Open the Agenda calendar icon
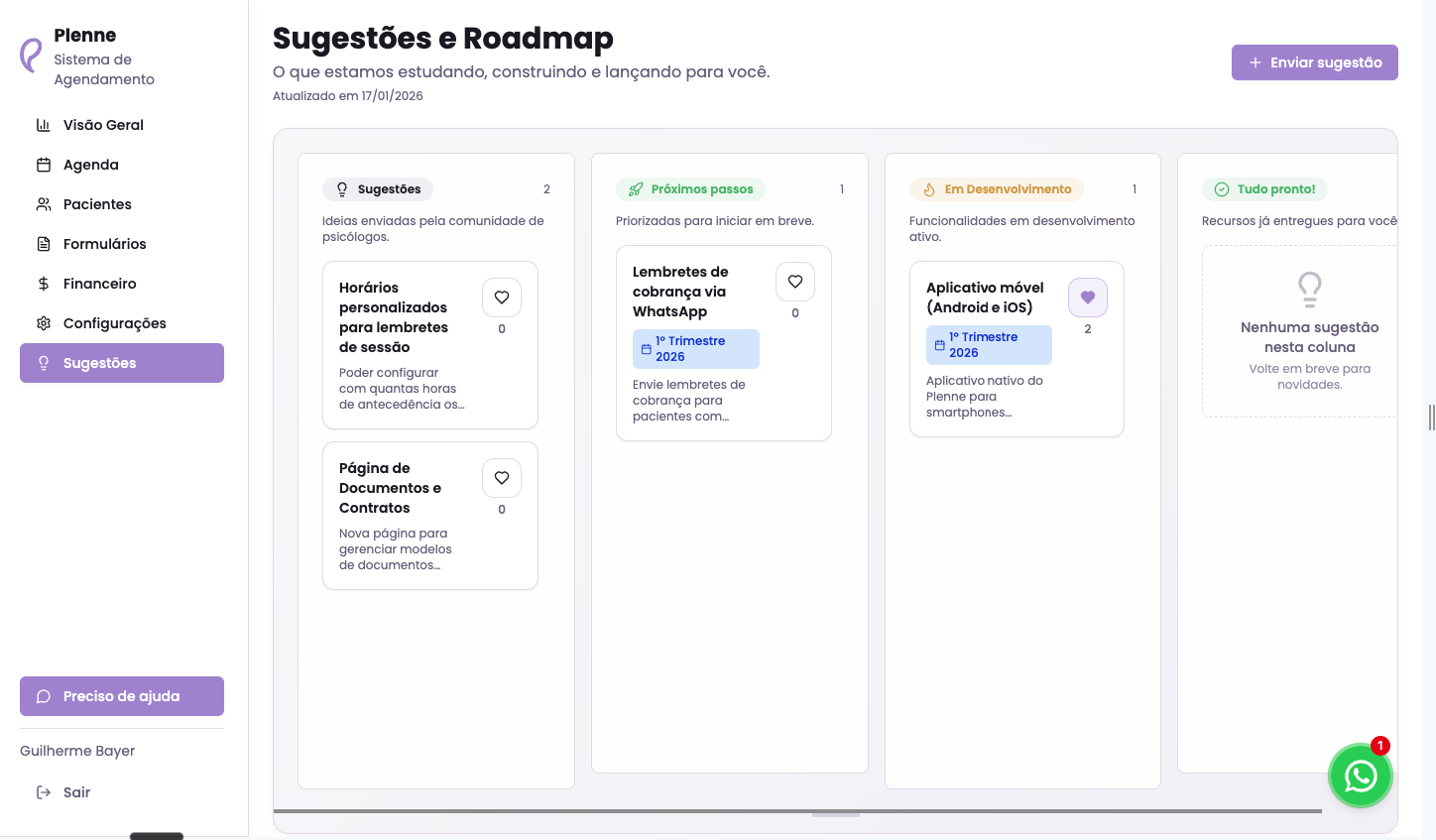1436x840 pixels. coord(43,165)
